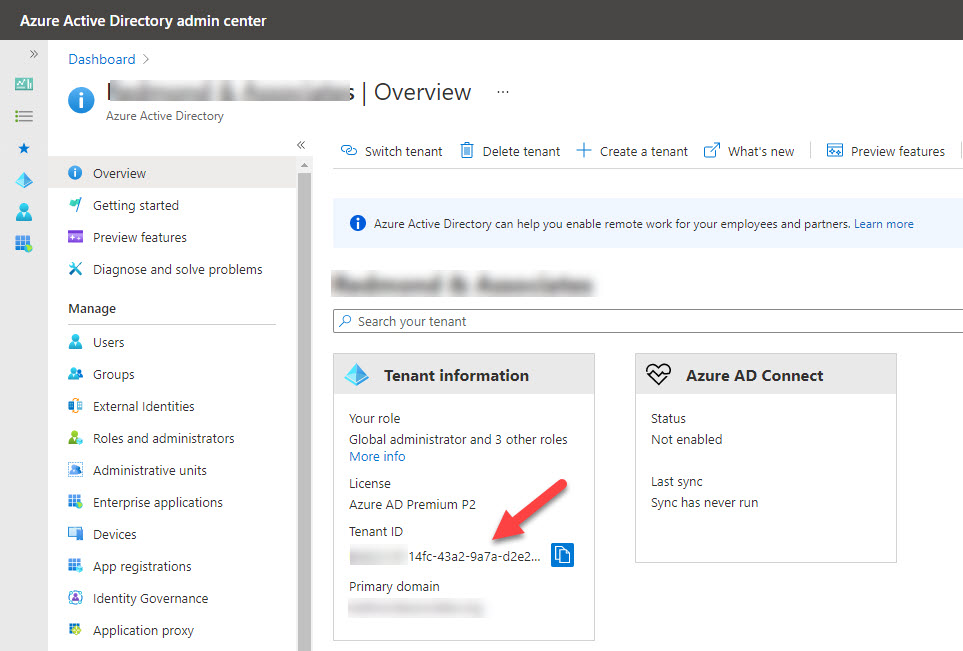
Task: Open Enterprise applications grid icon in left rail
Action: (x=24, y=244)
